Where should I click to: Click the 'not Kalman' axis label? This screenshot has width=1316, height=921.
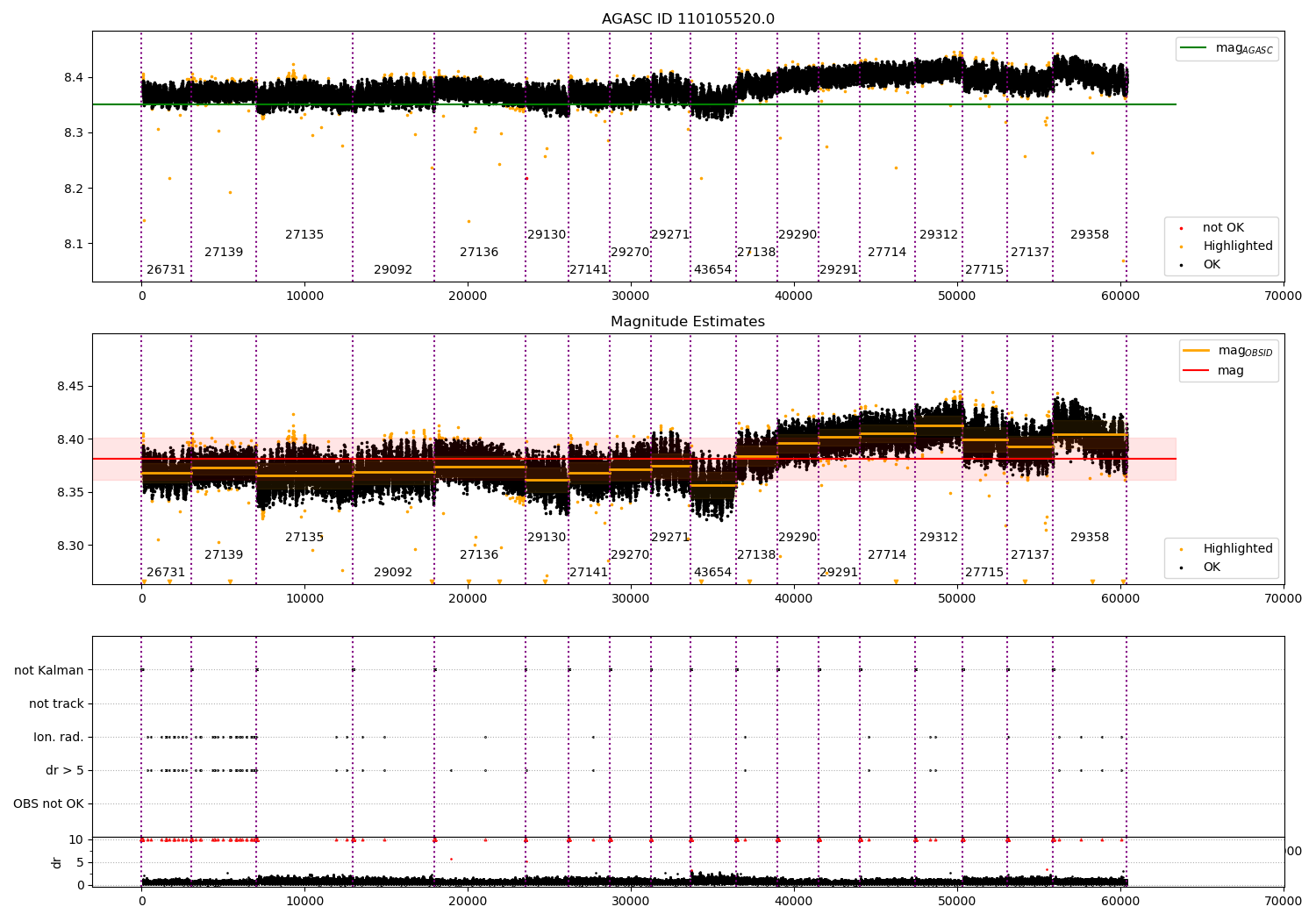[x=49, y=670]
